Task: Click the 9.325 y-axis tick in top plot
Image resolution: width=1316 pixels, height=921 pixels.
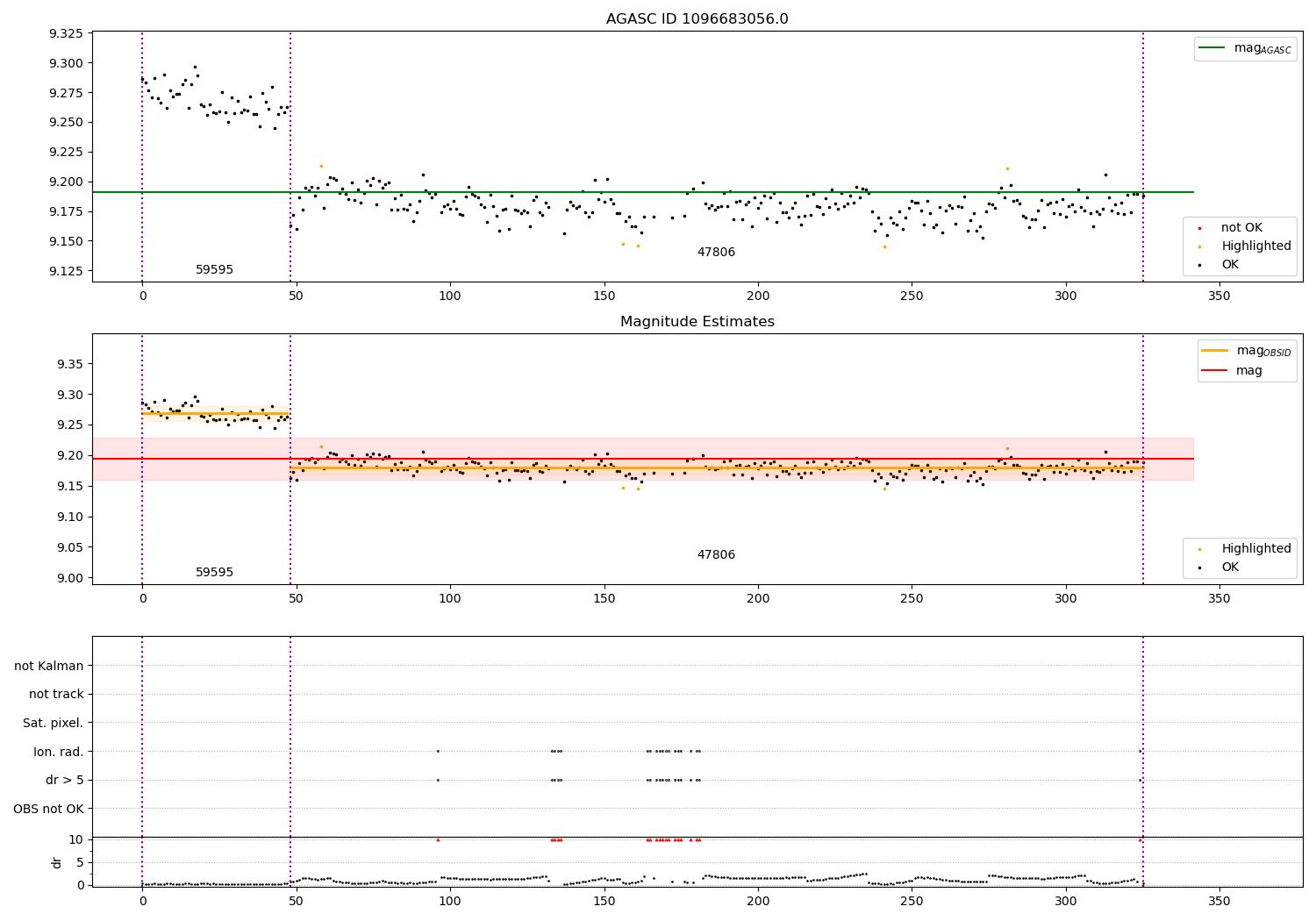Action: [x=67, y=34]
